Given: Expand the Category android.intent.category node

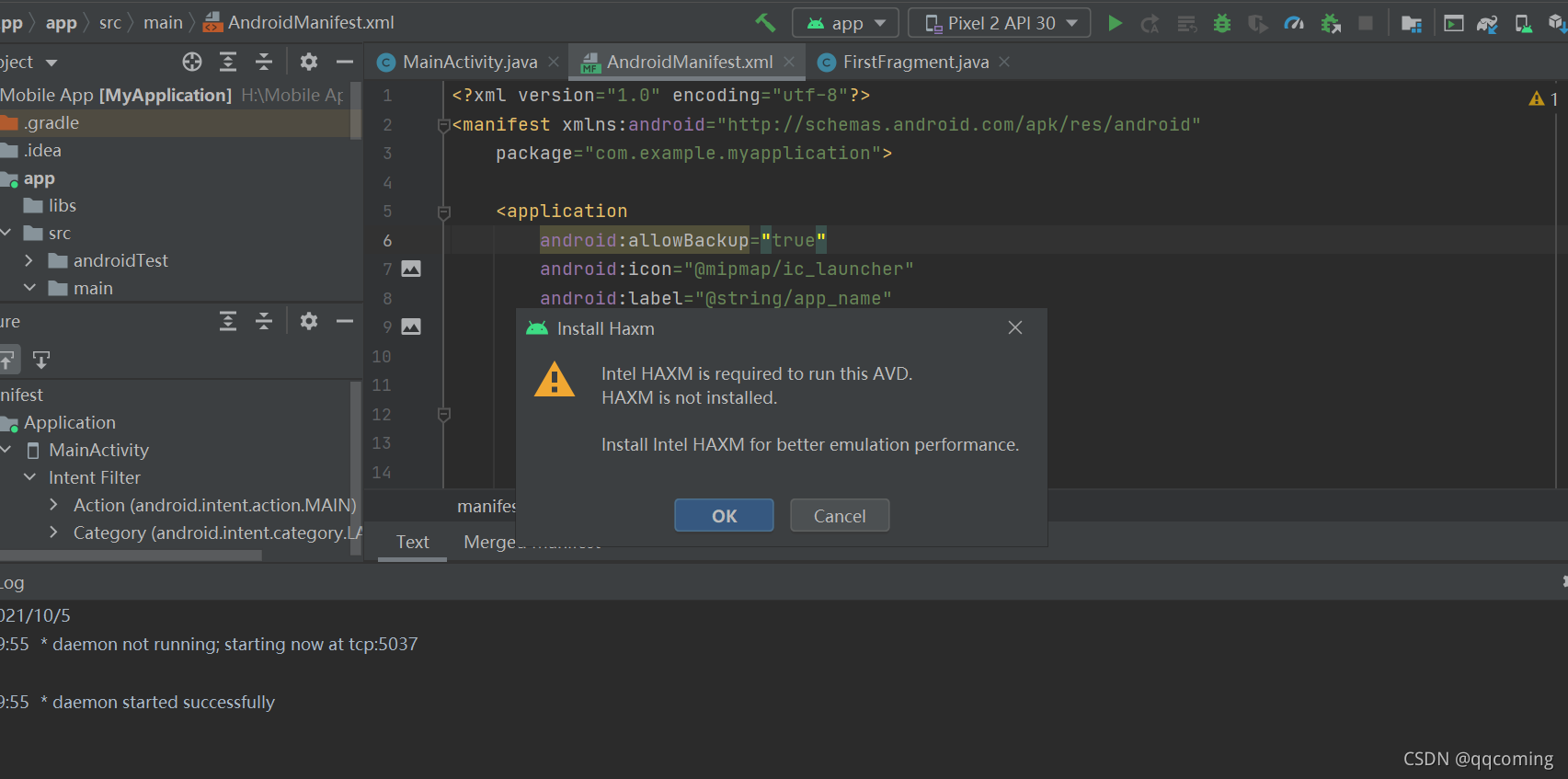Looking at the screenshot, I should [x=53, y=533].
